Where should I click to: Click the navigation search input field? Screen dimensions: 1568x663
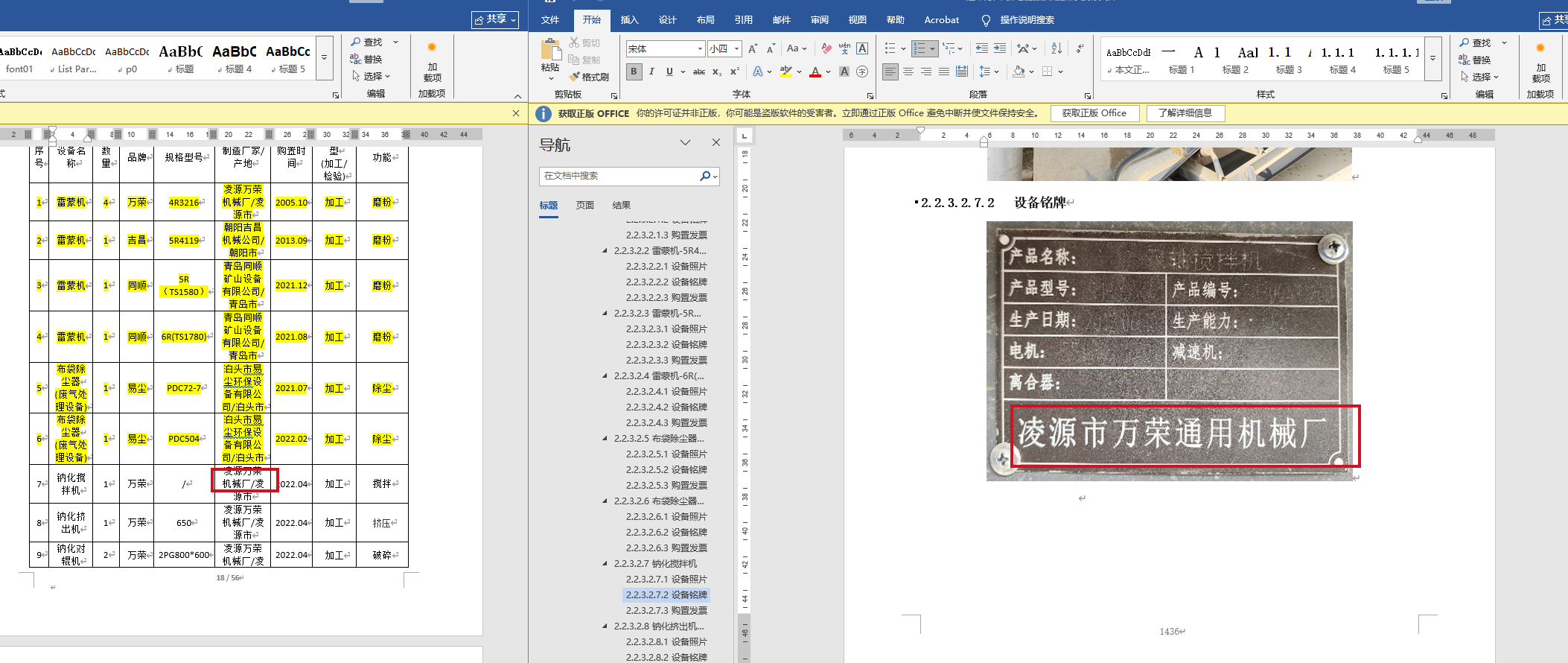pyautogui.click(x=618, y=176)
